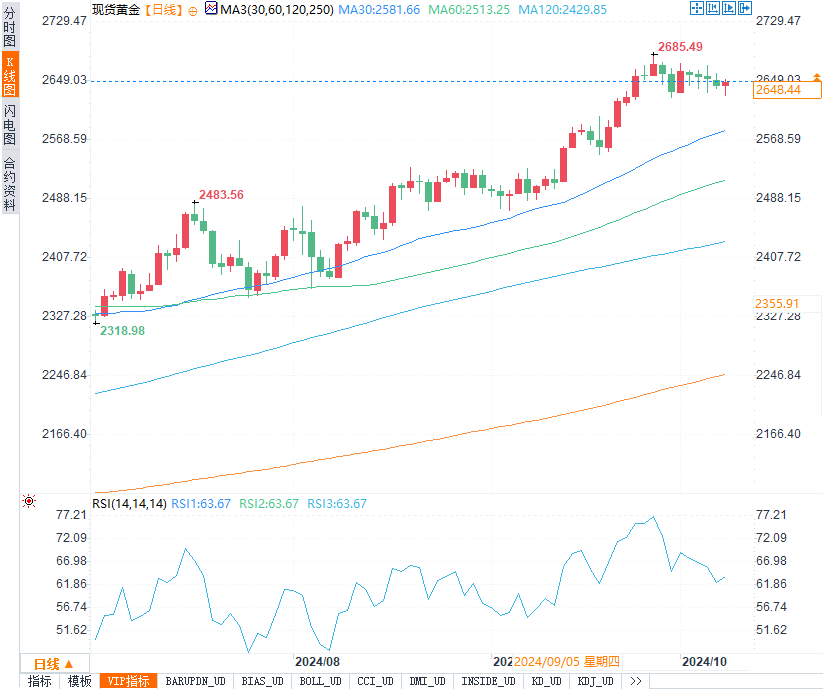This screenshot has height=689, width=823.
Task: Click the orange circle-plus icon beside 日线
Action: 195,9
